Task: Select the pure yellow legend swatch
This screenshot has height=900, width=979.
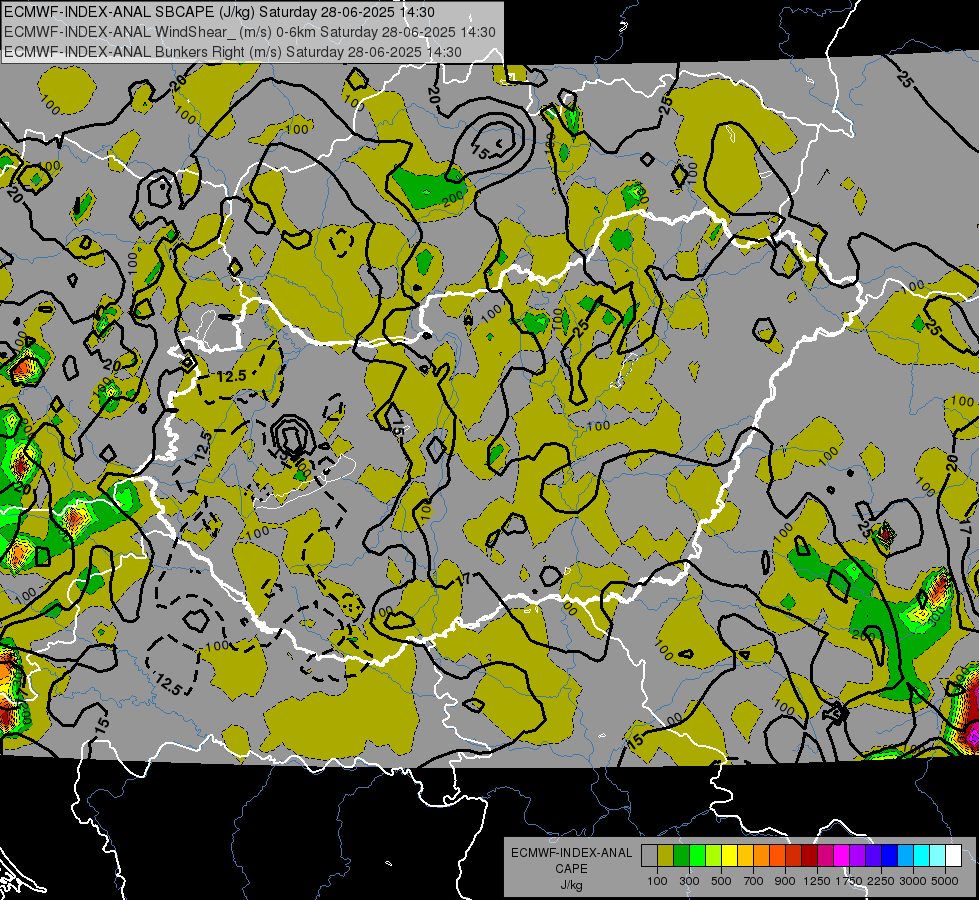Action: point(729,856)
